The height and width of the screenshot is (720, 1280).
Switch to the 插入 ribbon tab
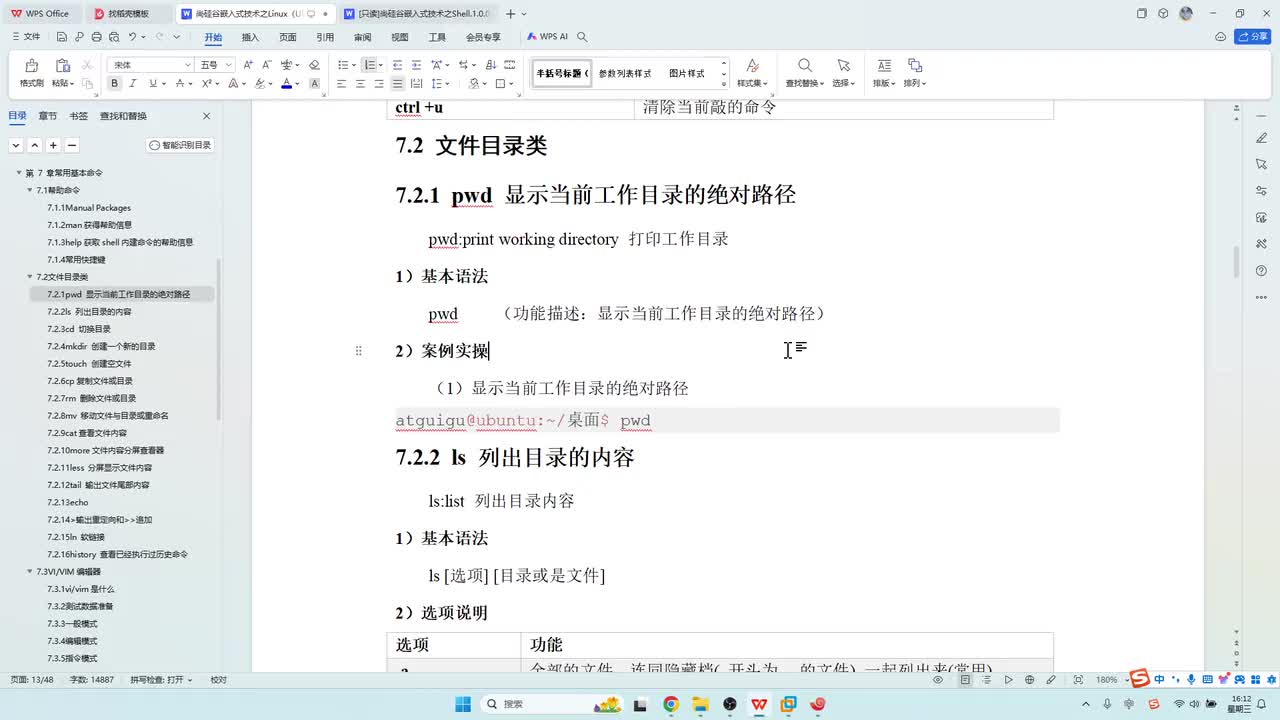(x=250, y=37)
